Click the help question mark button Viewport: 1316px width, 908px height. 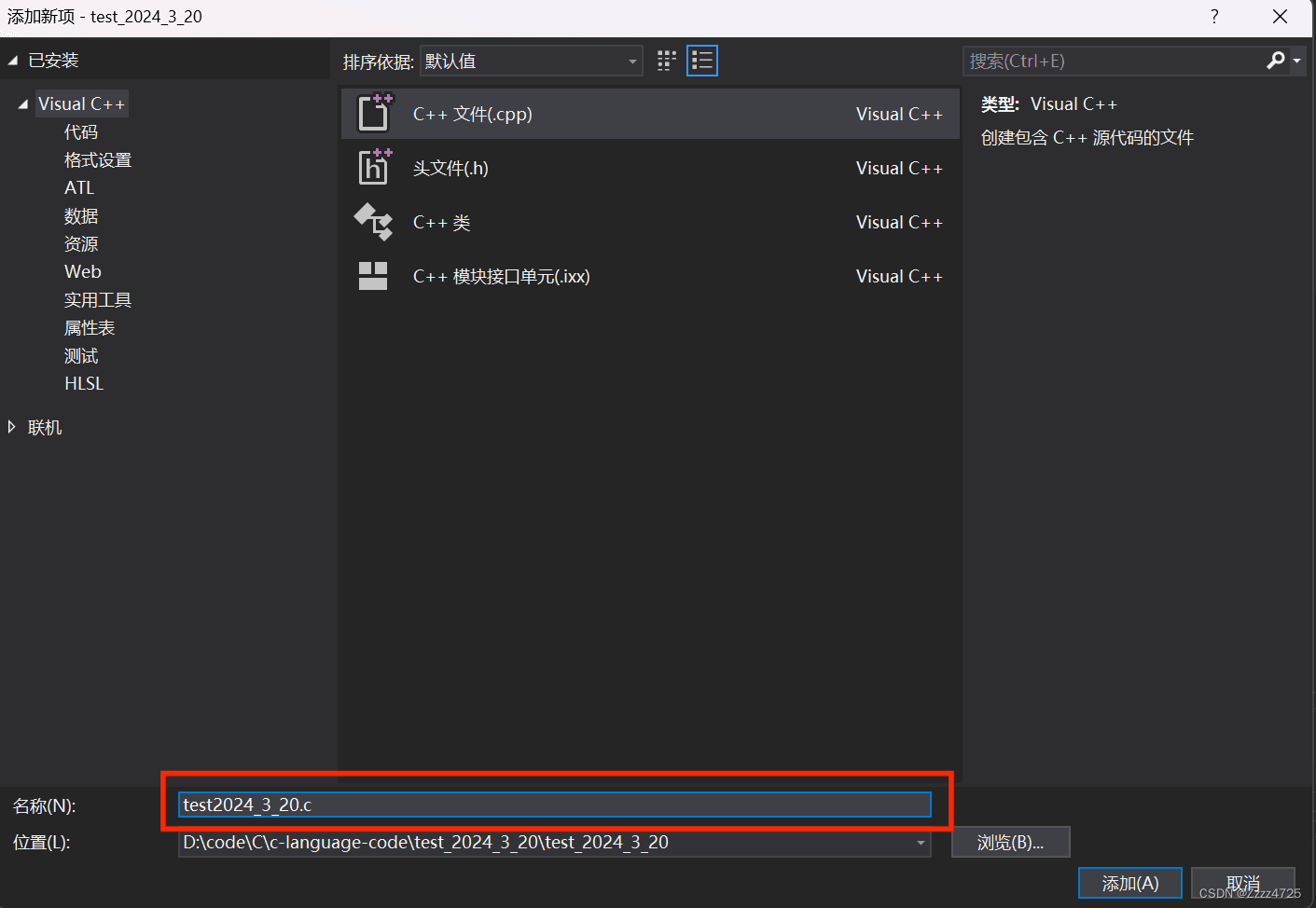pos(1214,17)
